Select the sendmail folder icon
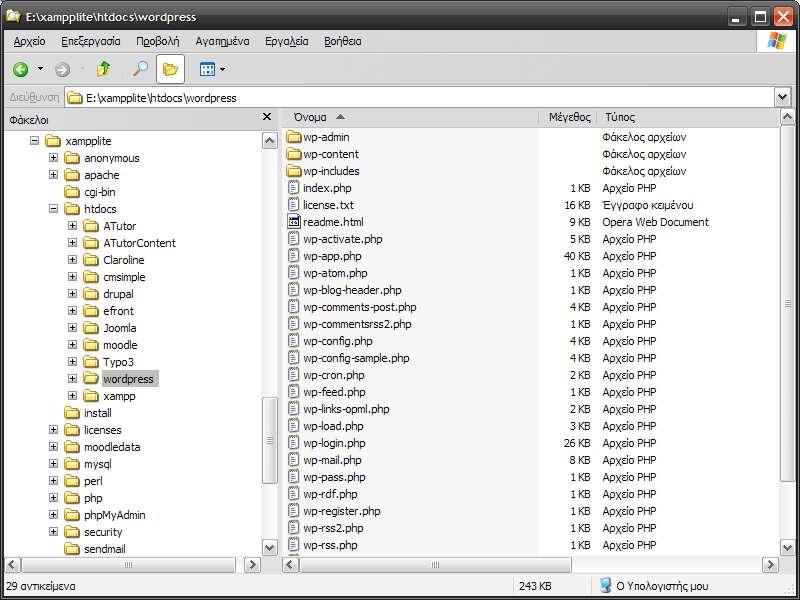This screenshot has height=600, width=800. pyautogui.click(x=72, y=549)
